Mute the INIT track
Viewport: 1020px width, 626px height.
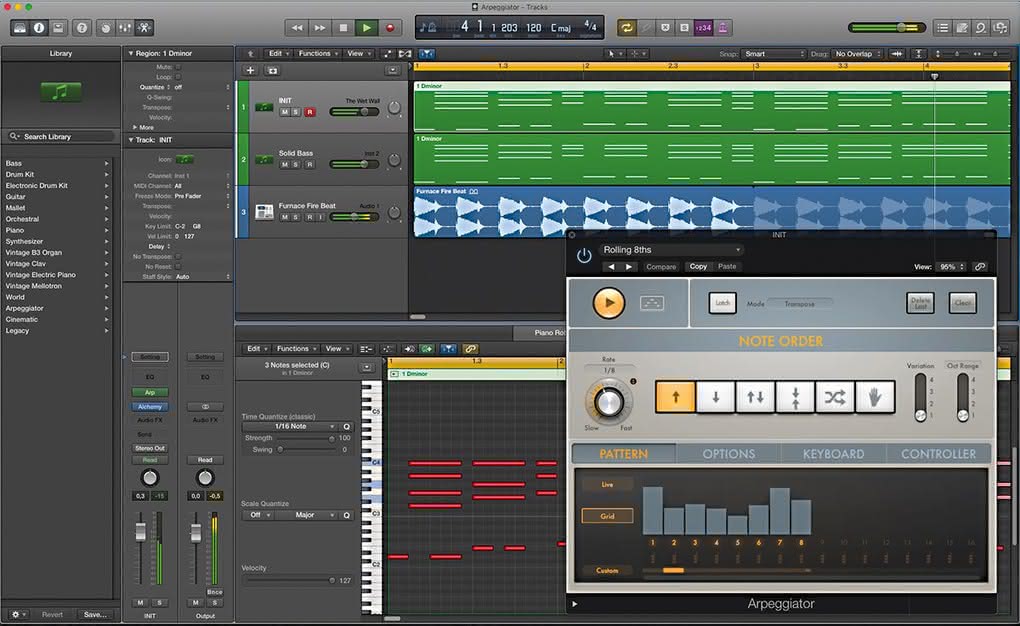pyautogui.click(x=284, y=112)
